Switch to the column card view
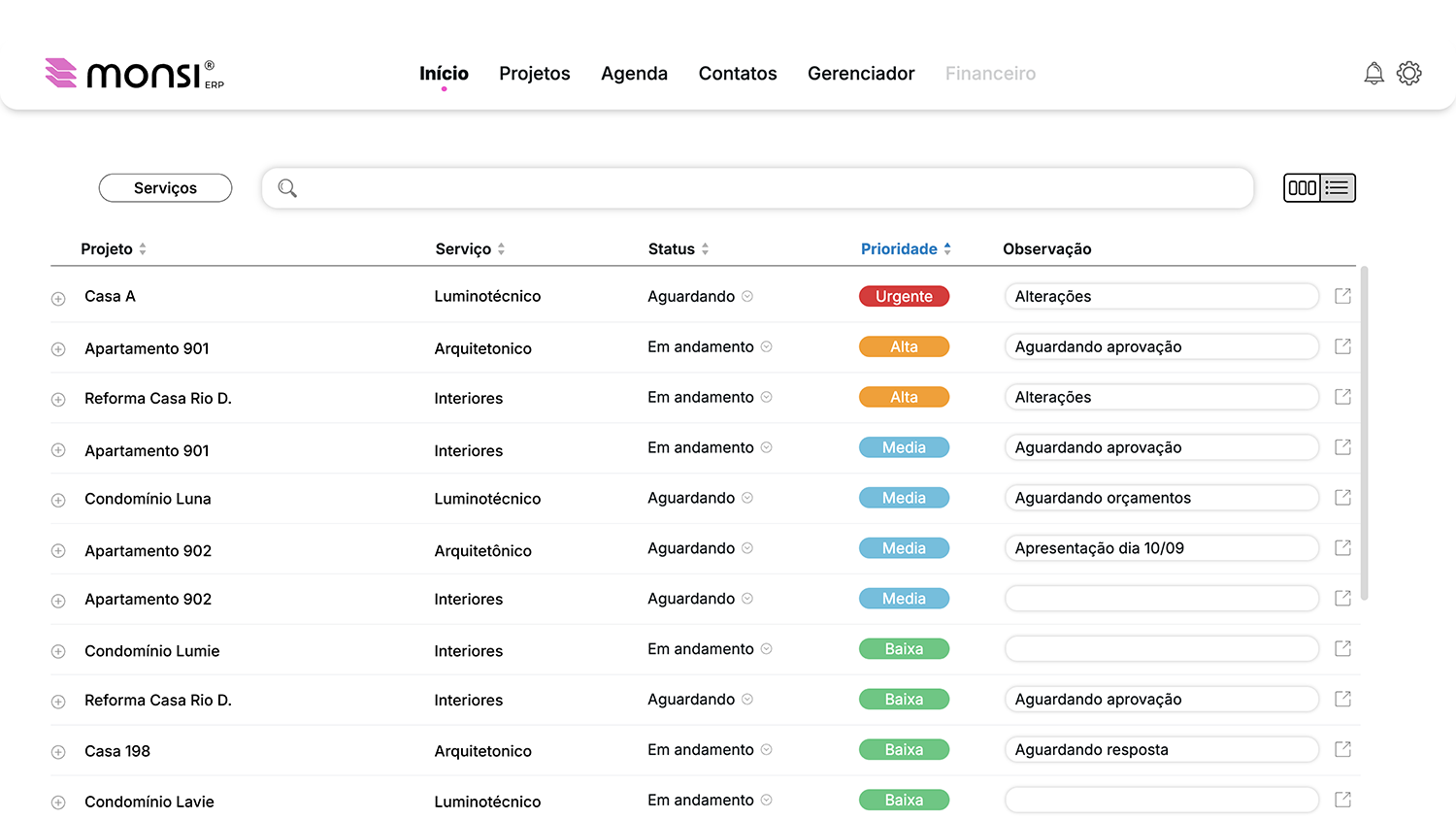 pyautogui.click(x=1303, y=188)
